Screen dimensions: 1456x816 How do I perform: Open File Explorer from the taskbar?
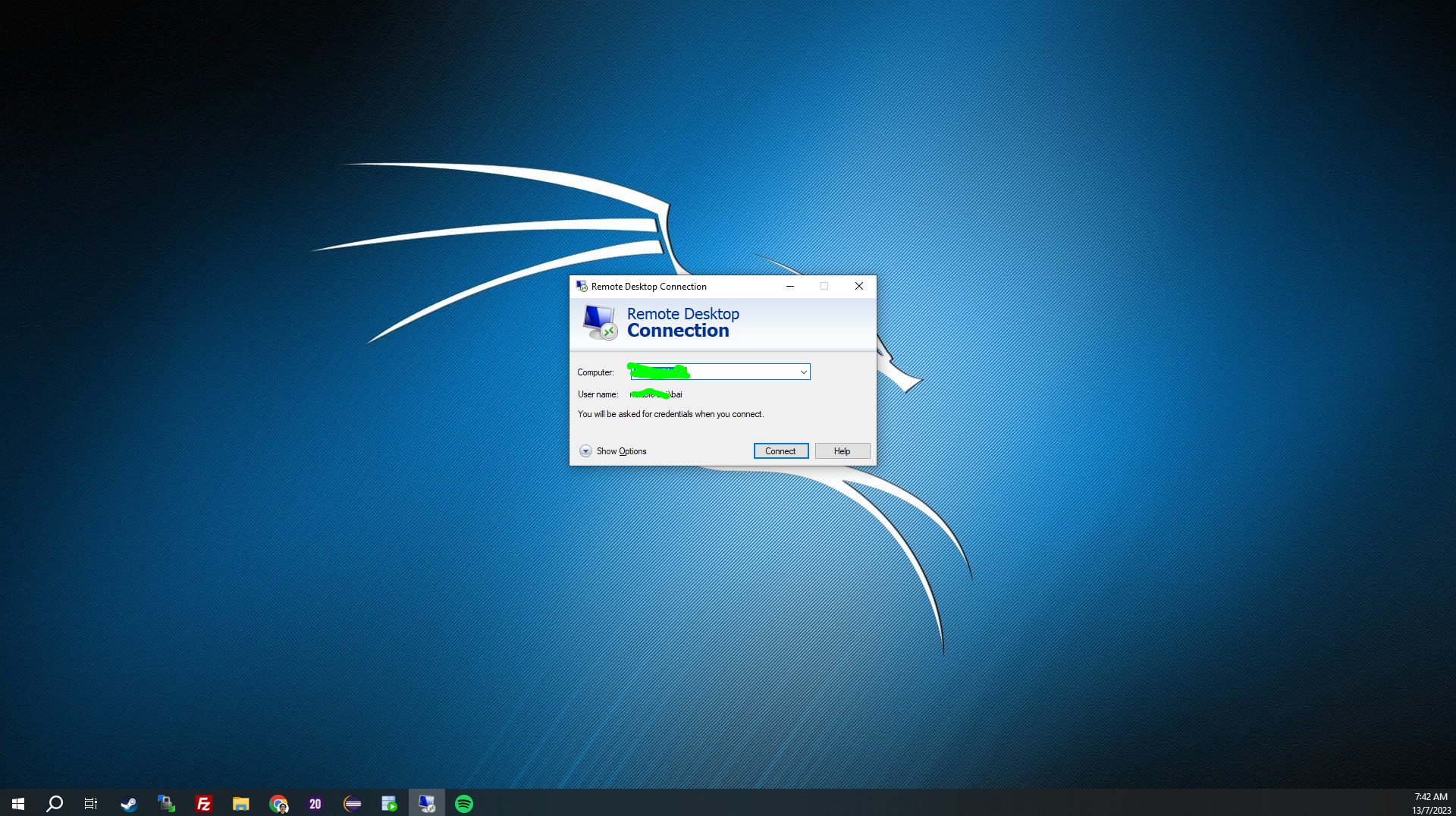240,803
